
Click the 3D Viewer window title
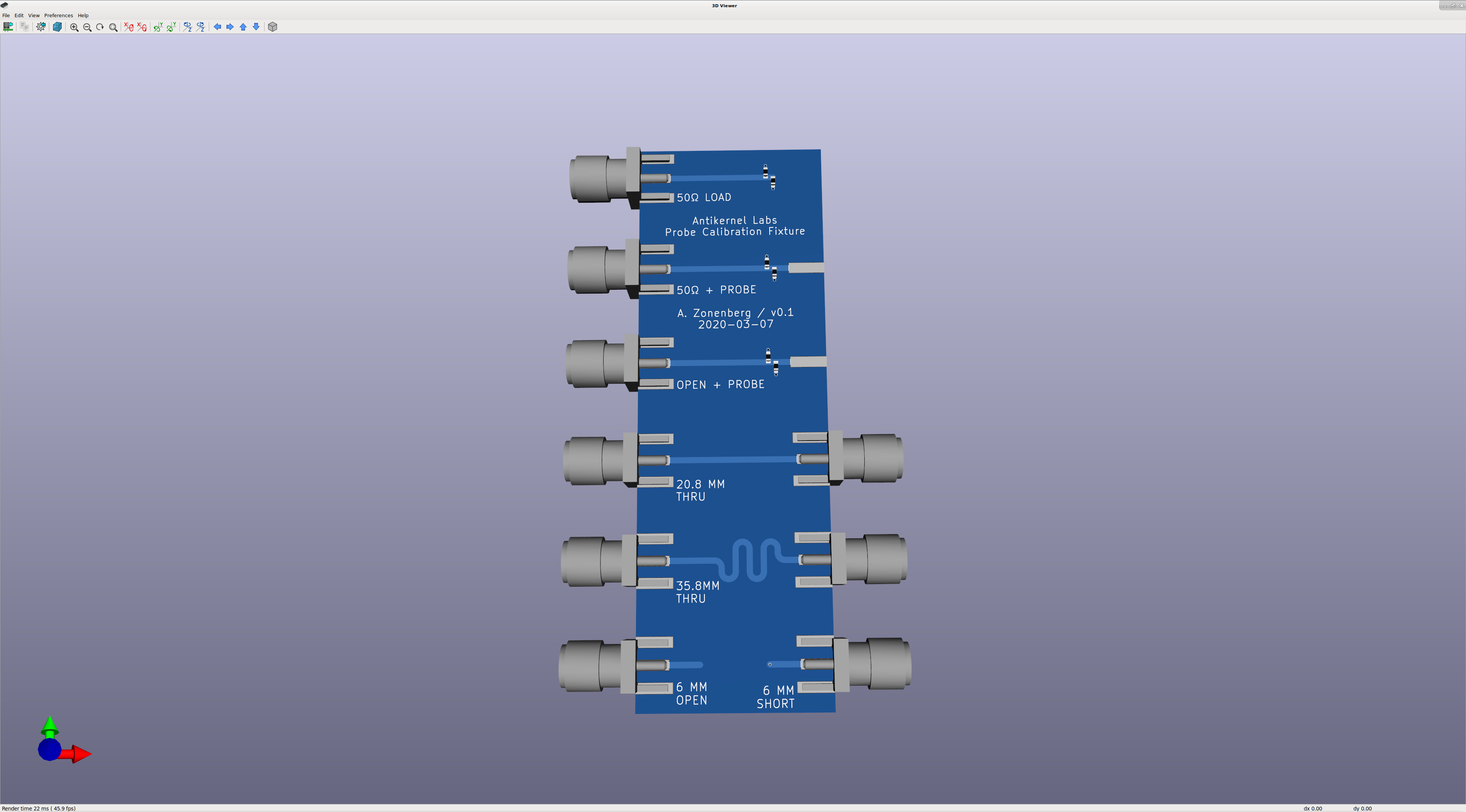(x=724, y=6)
